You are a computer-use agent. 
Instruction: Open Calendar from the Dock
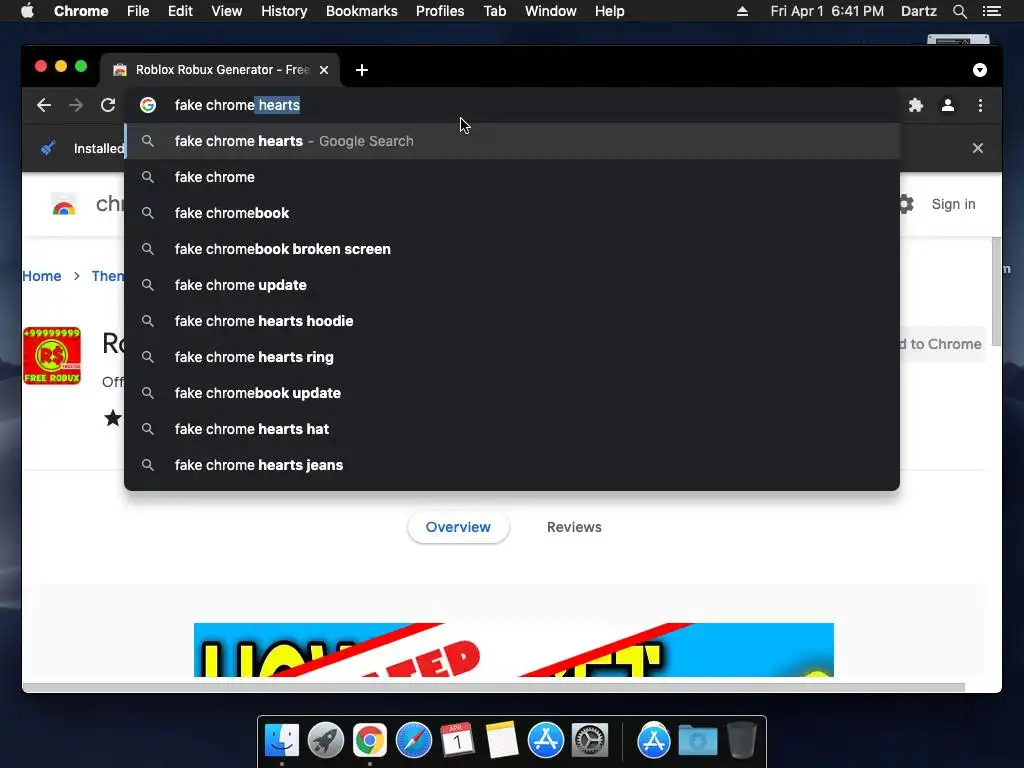pyautogui.click(x=457, y=741)
